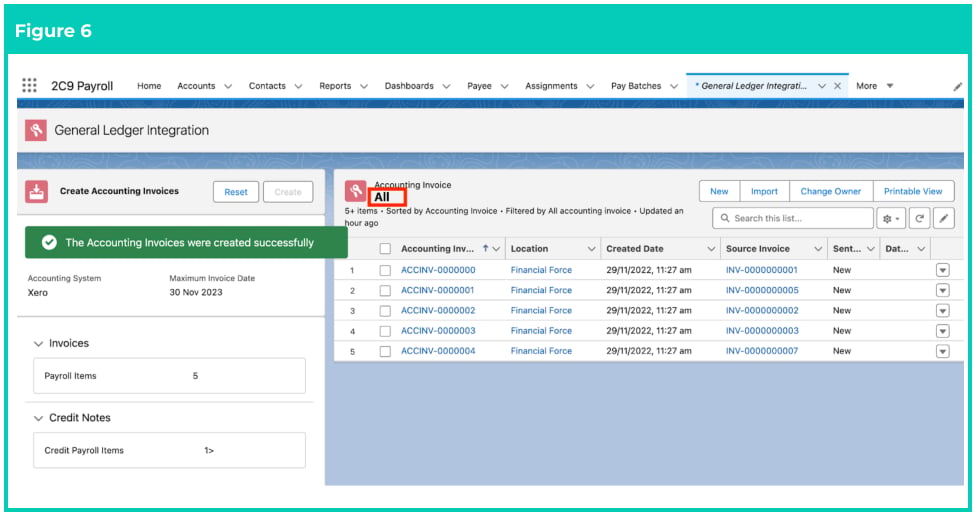The height and width of the screenshot is (516, 976).
Task: Collapse the Invoices section
Action: (38, 344)
